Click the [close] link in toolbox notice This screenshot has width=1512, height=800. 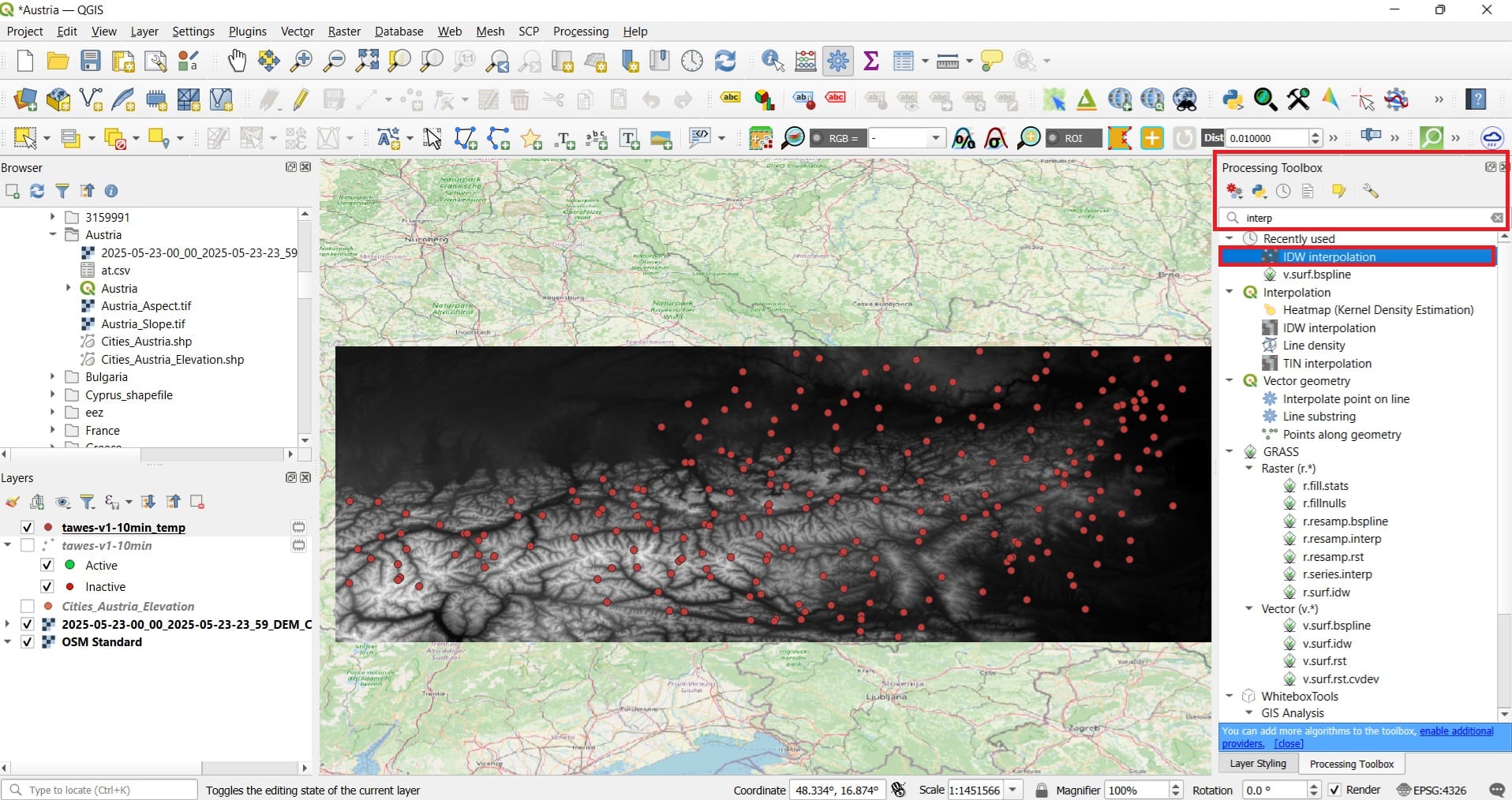coord(1289,743)
